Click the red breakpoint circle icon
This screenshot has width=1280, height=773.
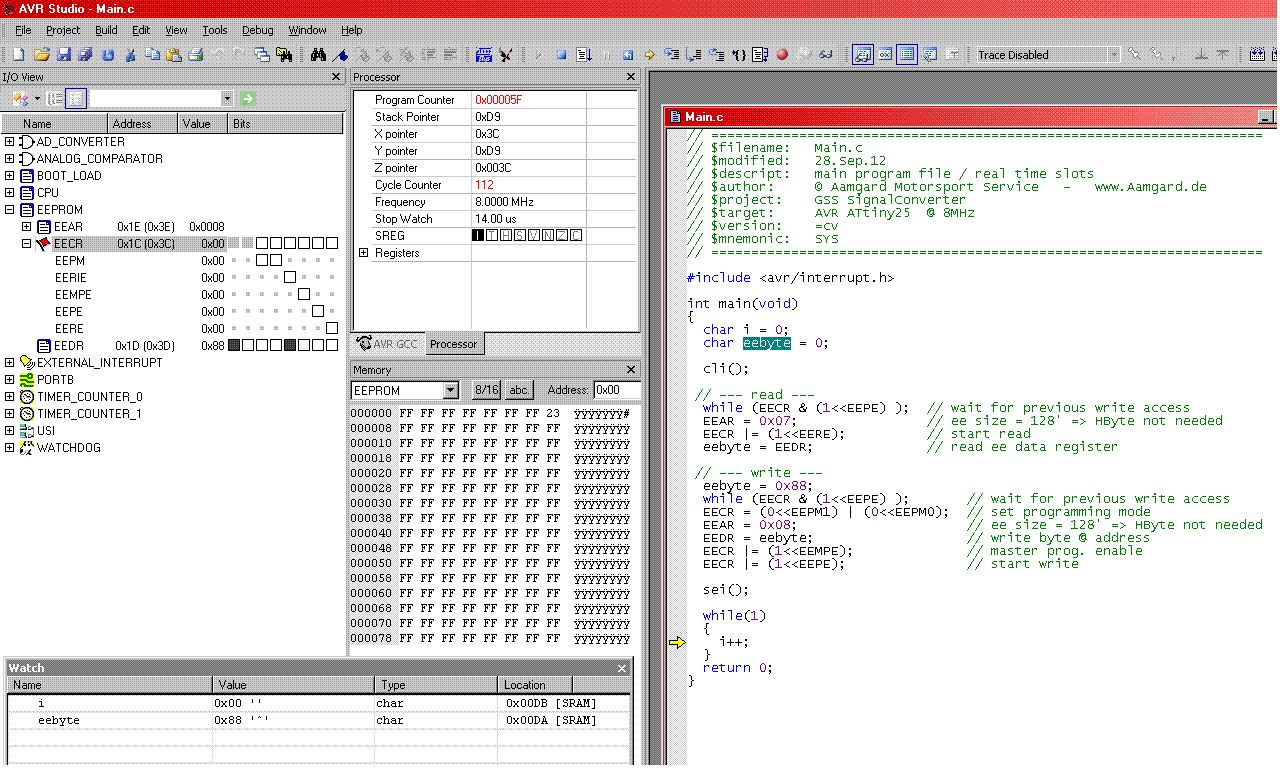782,55
